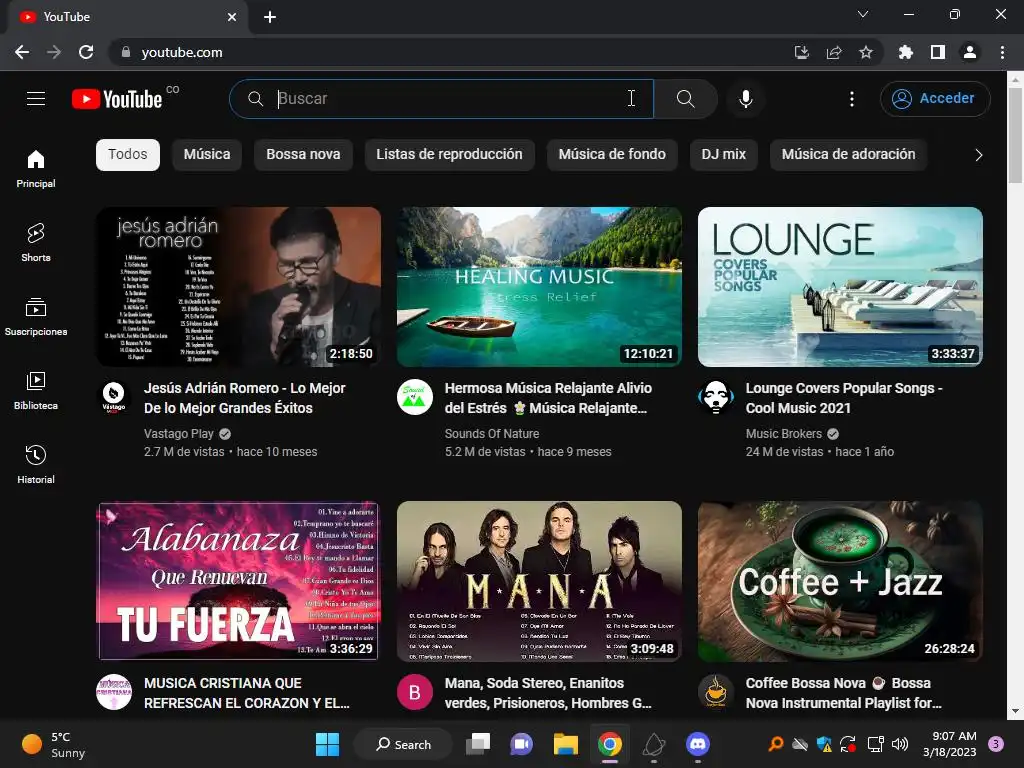Screen dimensions: 1024x768
Task: Go back in the browser
Action: tap(22, 52)
